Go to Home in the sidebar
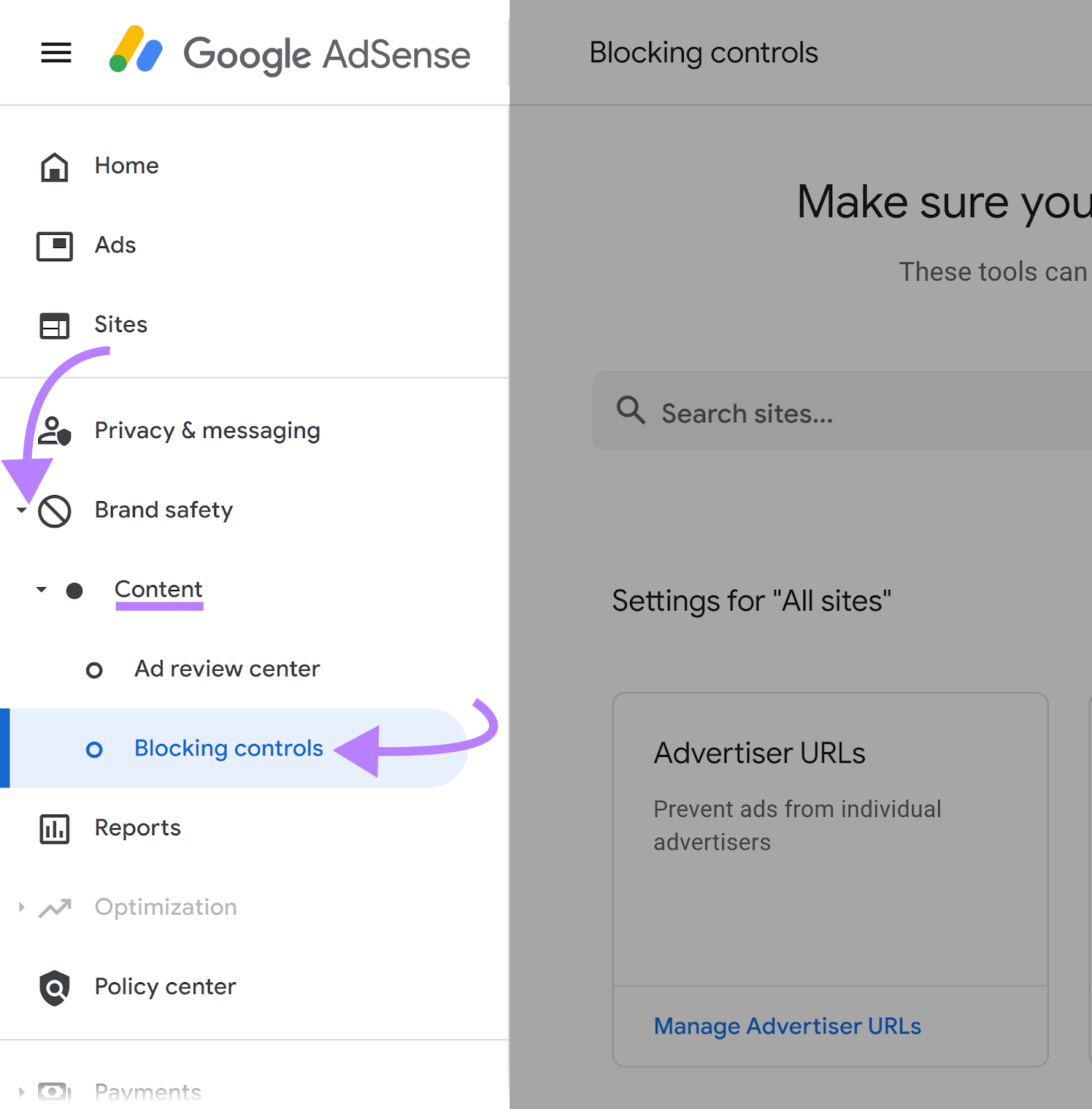The image size is (1092, 1109). [127, 166]
